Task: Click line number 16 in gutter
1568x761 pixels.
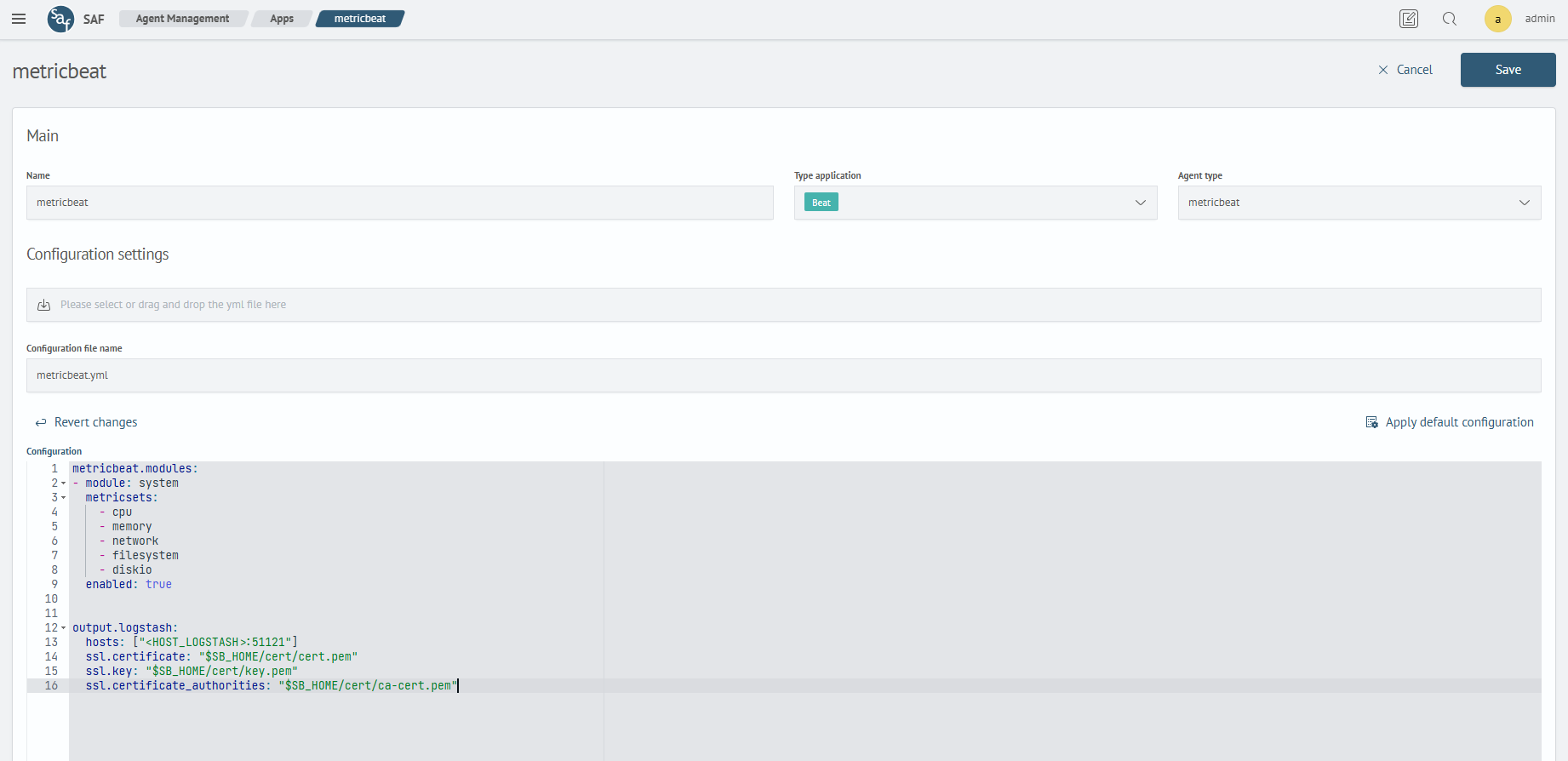Action: (51, 686)
